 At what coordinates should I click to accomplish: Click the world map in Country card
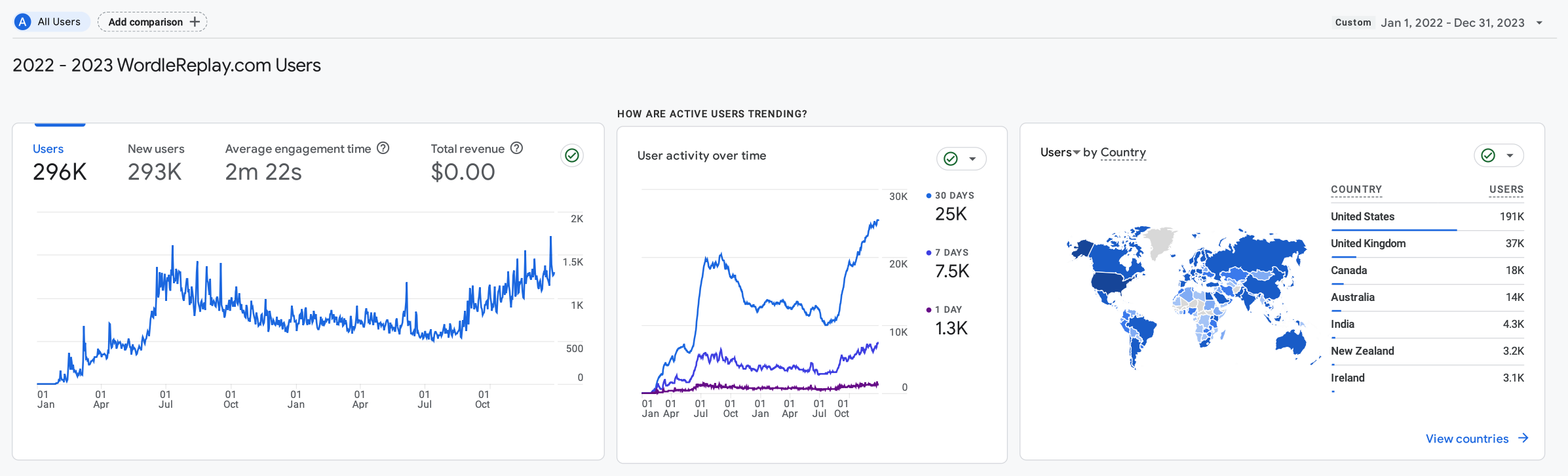1186,295
